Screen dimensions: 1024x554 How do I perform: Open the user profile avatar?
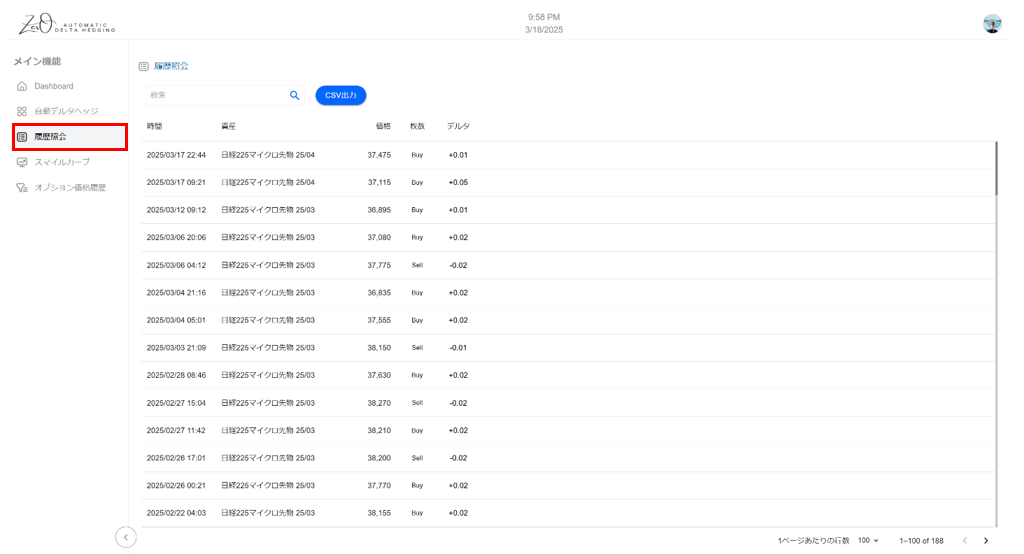992,24
